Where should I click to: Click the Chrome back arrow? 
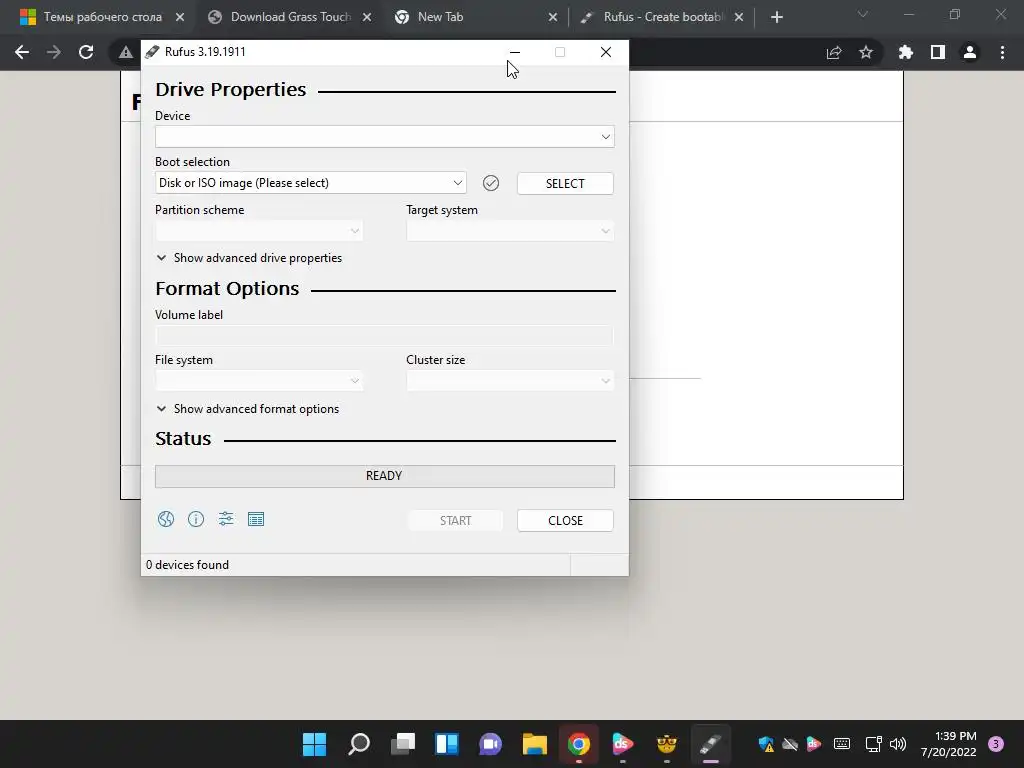[22, 52]
